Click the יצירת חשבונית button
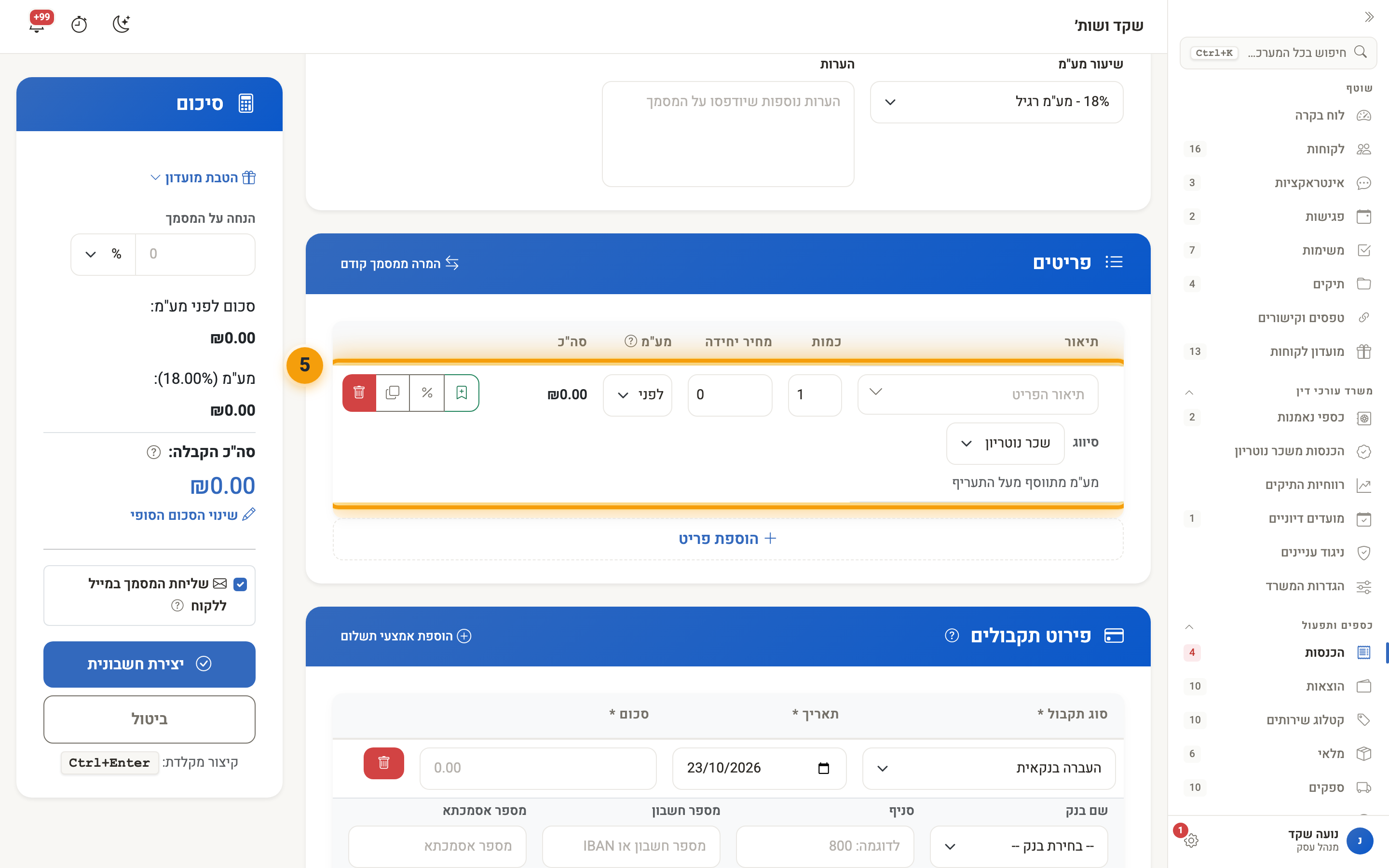Viewport: 1389px width, 868px height. click(149, 664)
